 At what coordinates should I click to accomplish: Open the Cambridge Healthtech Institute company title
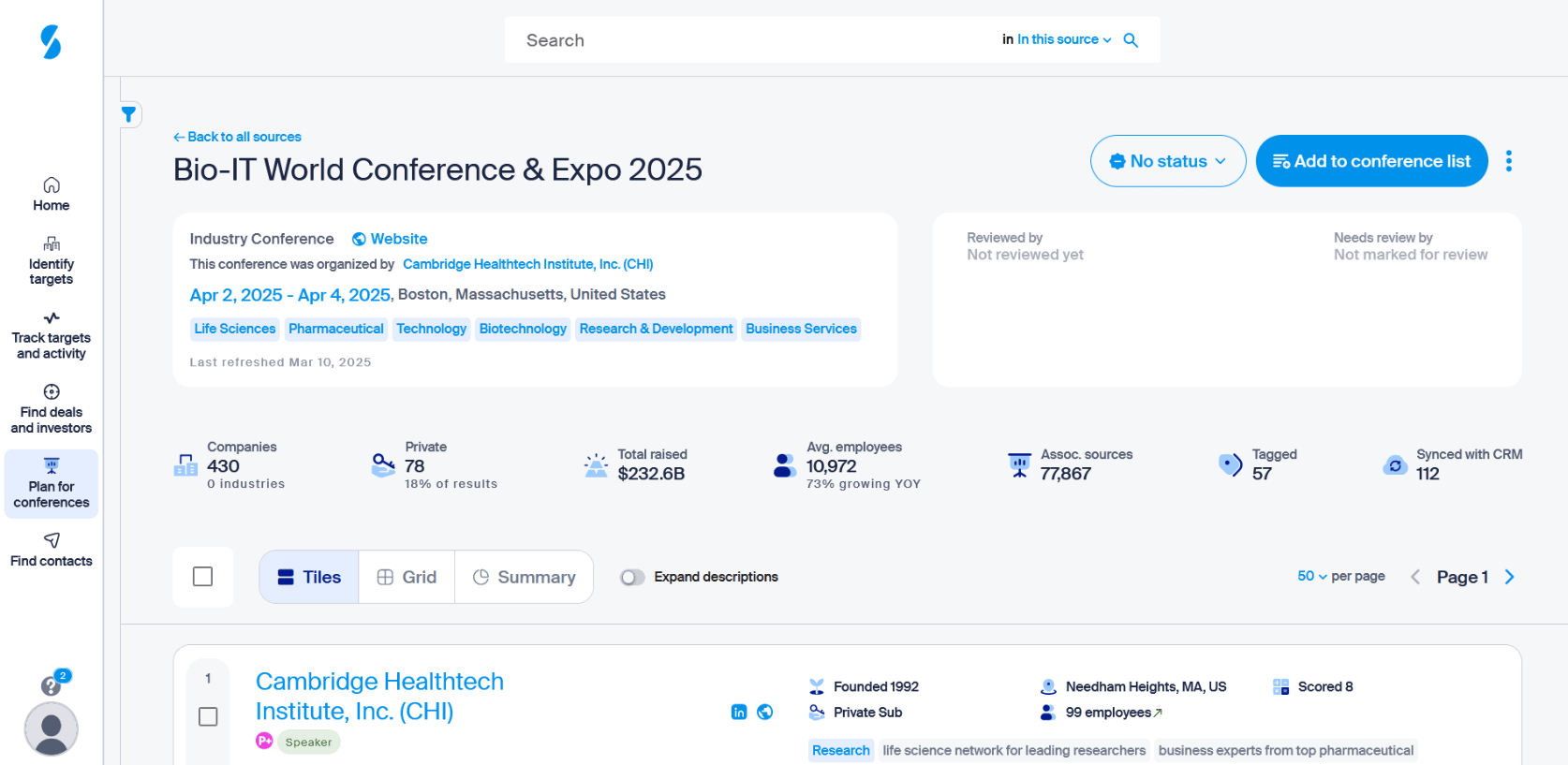click(379, 696)
